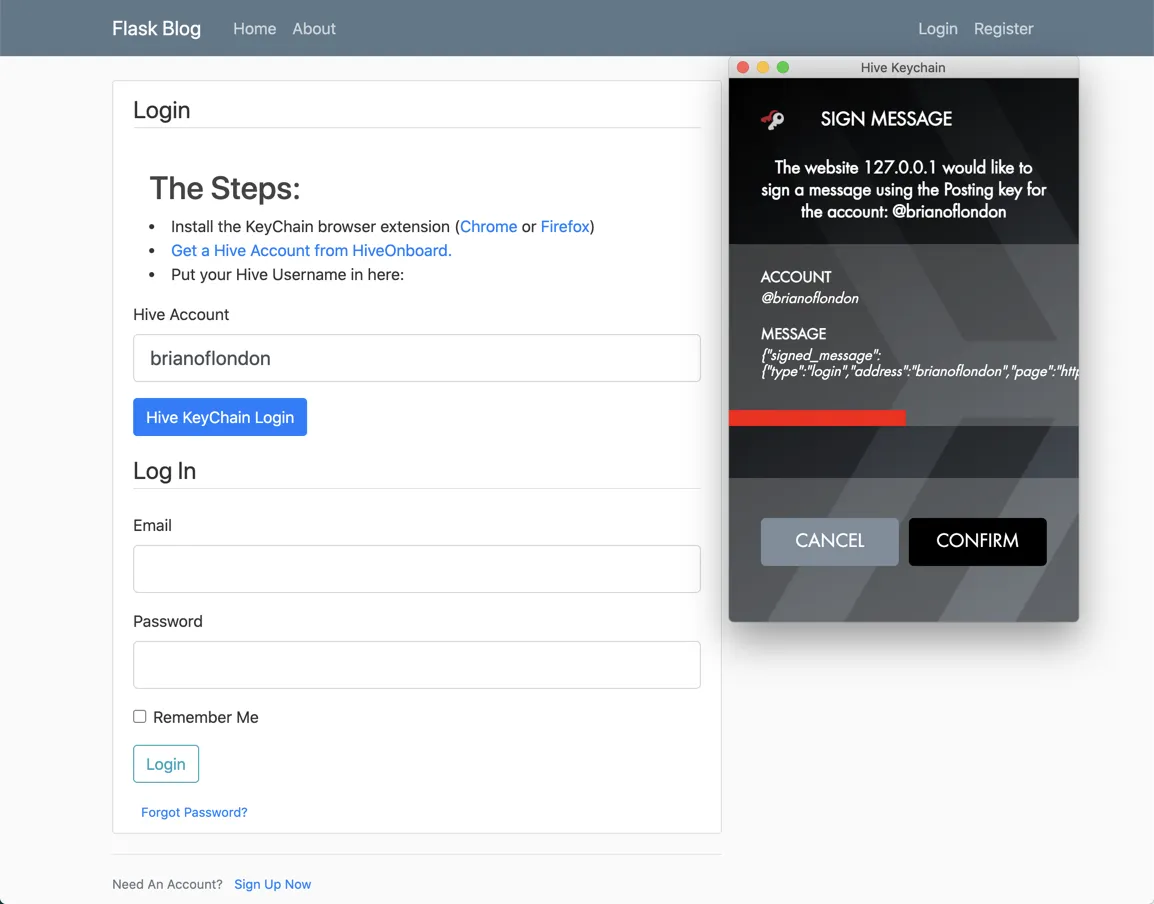This screenshot has width=1154, height=904.
Task: Click the Hive Keychain key logo icon
Action: click(x=773, y=119)
